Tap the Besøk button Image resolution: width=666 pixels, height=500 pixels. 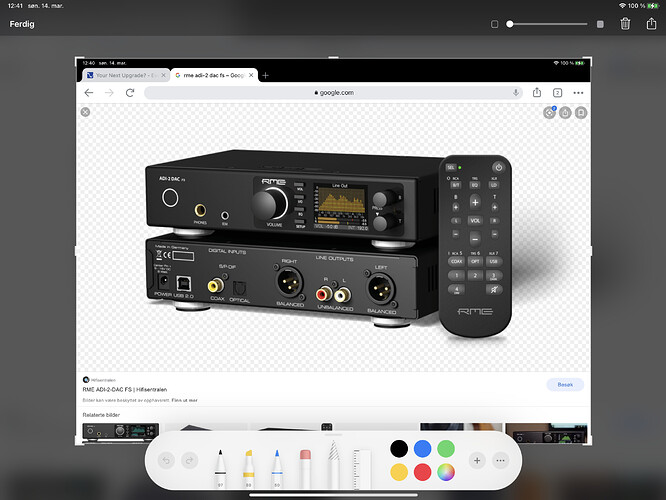pyautogui.click(x=565, y=384)
